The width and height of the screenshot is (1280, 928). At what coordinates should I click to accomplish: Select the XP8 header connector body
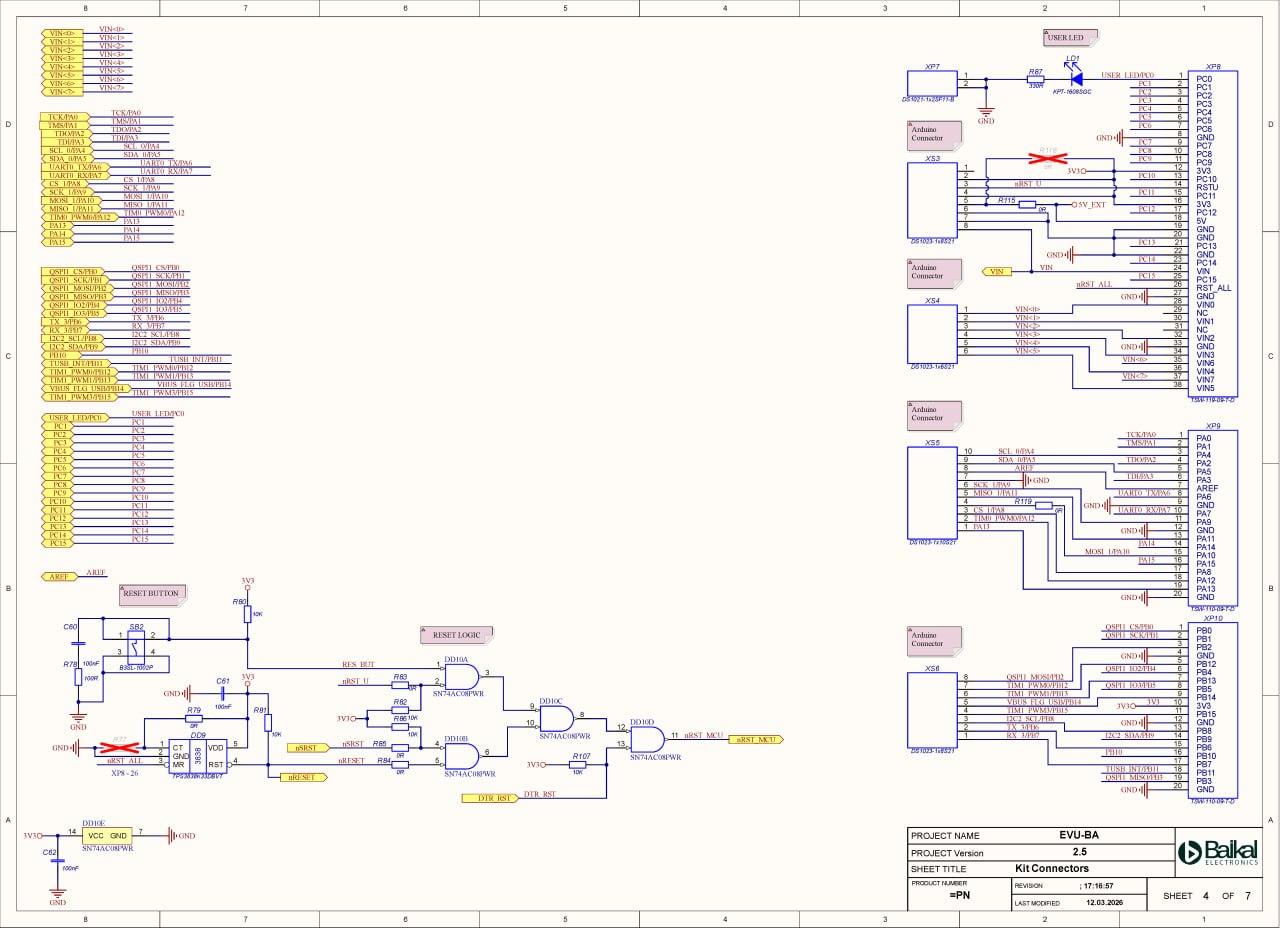coord(1213,233)
